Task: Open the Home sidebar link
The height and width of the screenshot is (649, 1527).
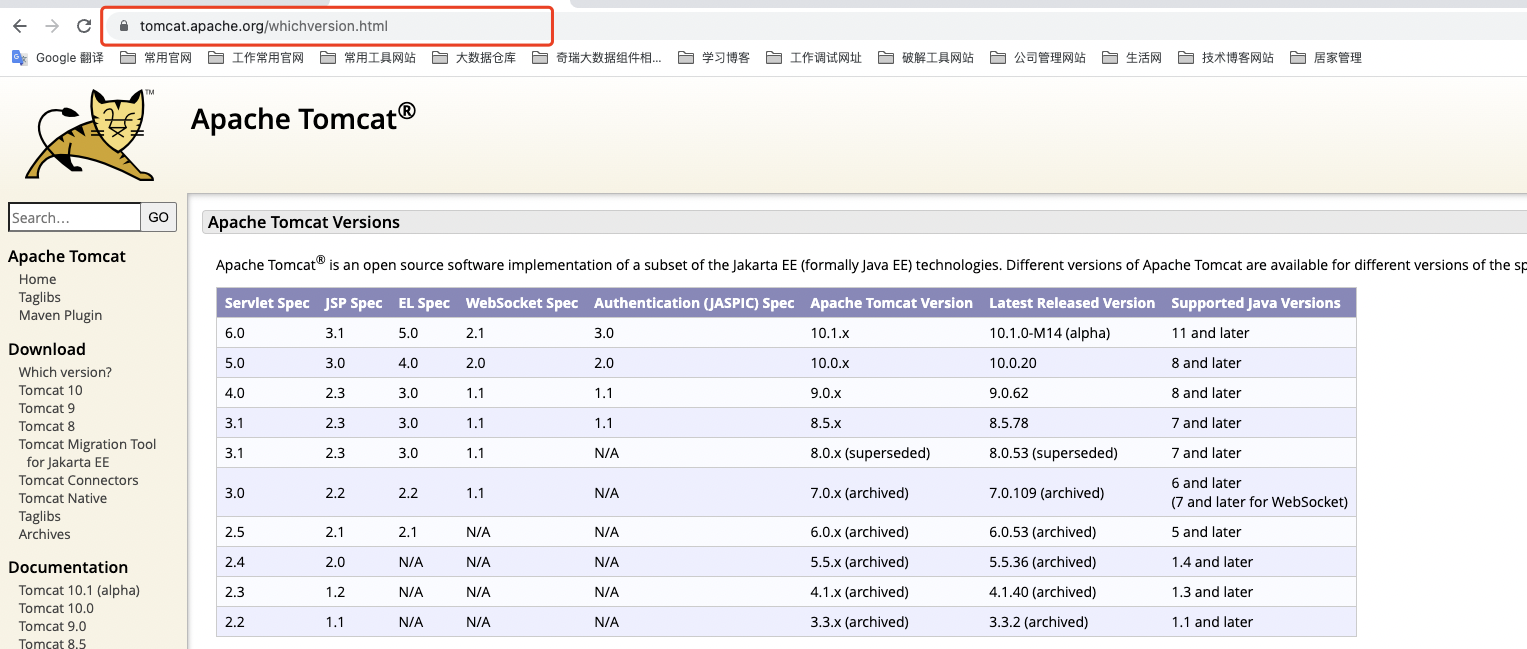Action: (37, 279)
